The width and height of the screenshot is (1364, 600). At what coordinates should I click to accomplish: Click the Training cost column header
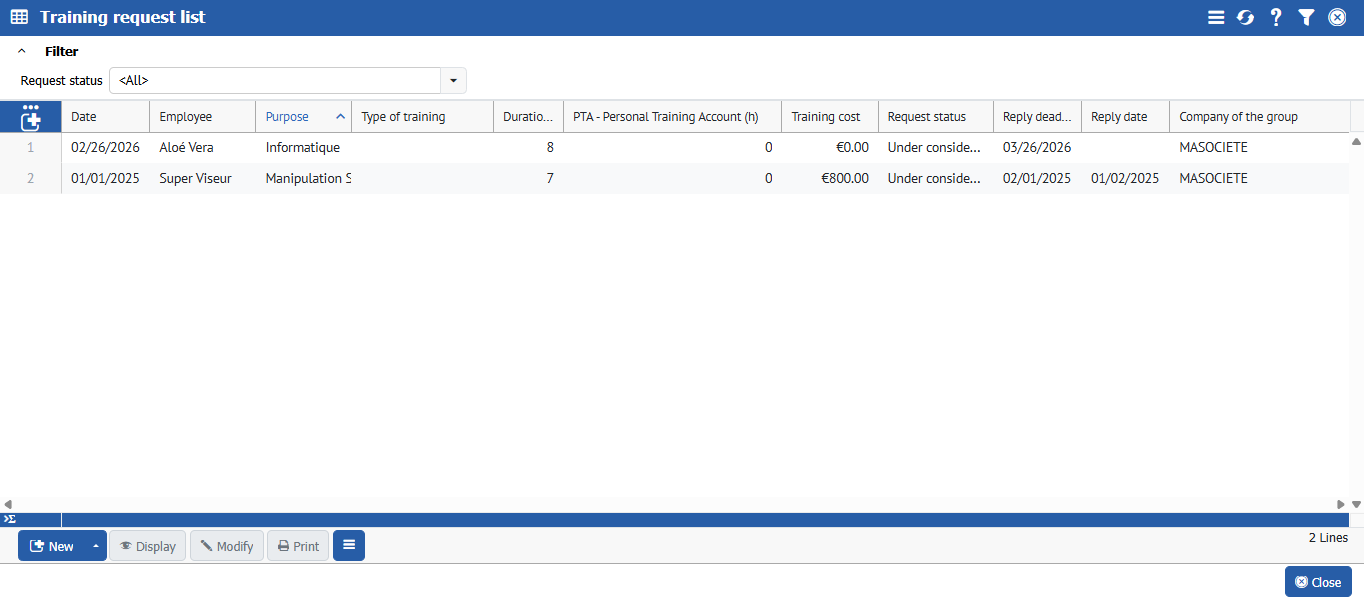pyautogui.click(x=828, y=117)
